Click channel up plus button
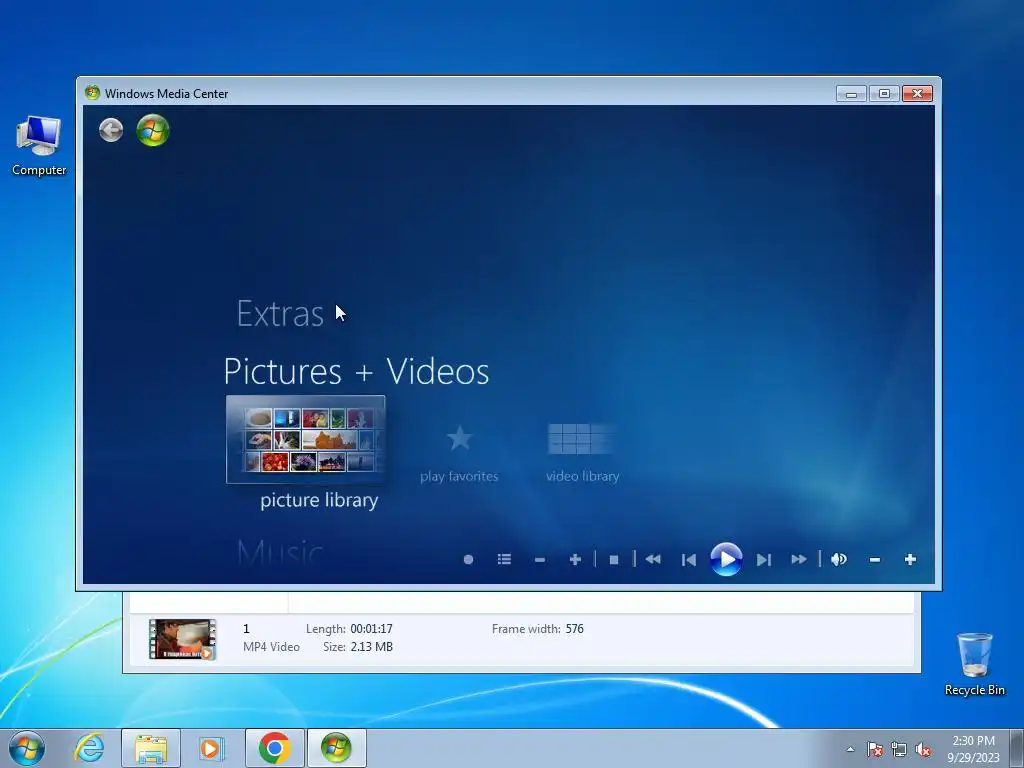Image resolution: width=1024 pixels, height=768 pixels. 575,560
